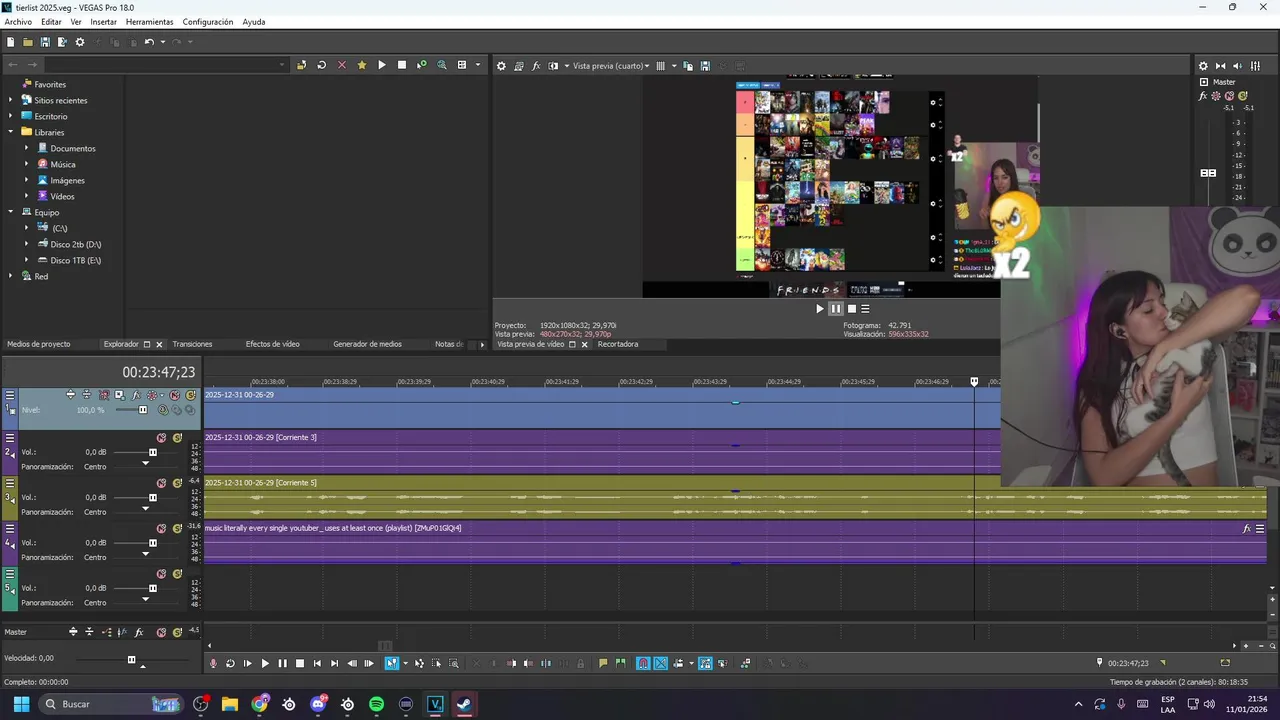Refresh the Explorer view
This screenshot has height=720, width=1280.
[x=321, y=65]
